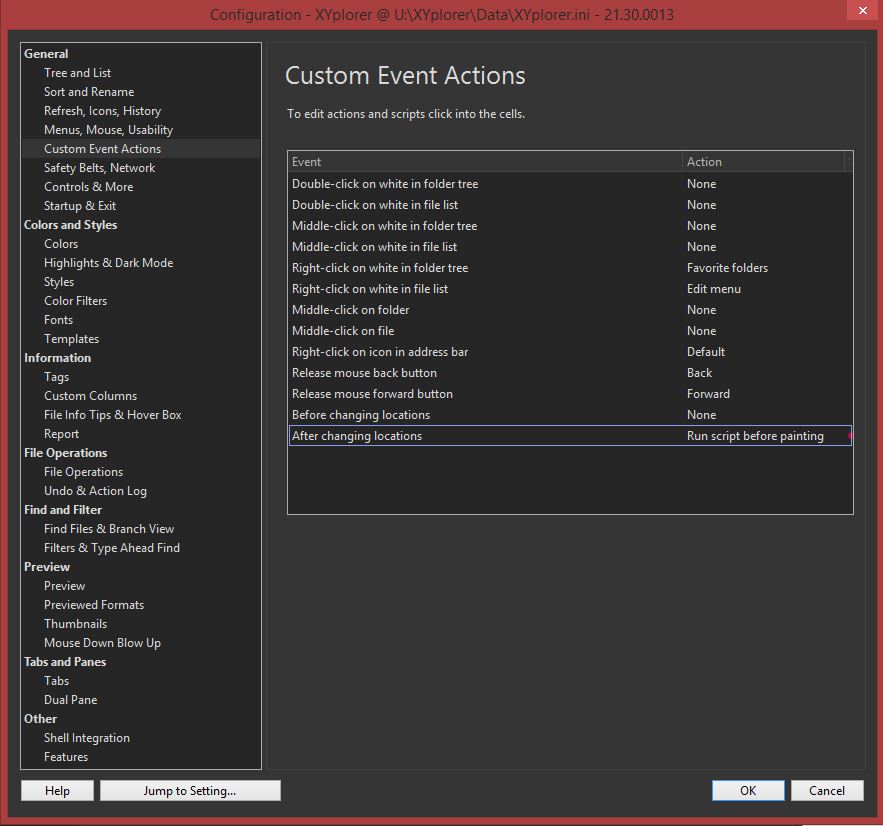
Task: Dismiss the dialog with Cancel
Action: pos(827,790)
